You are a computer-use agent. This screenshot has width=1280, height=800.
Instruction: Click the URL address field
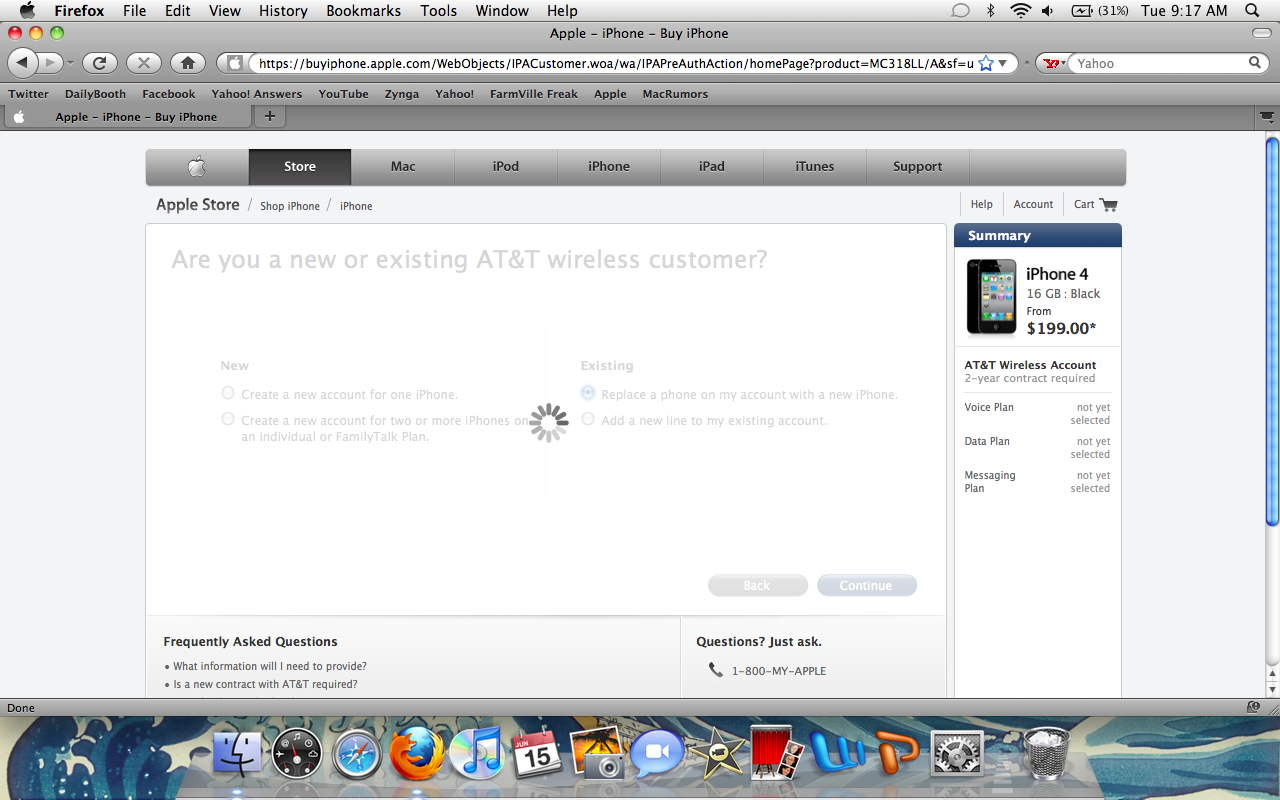tap(615, 63)
